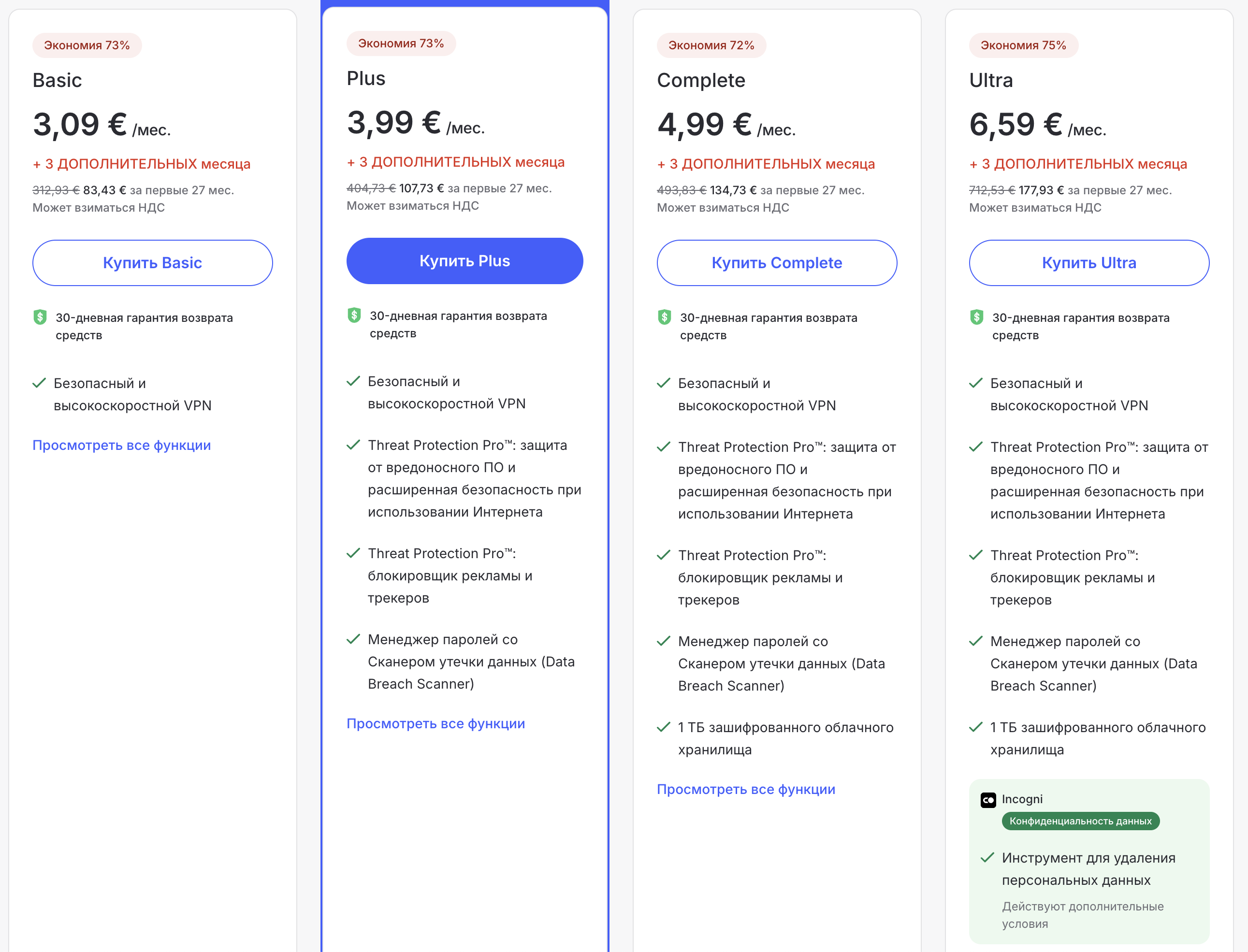Viewport: 1248px width, 952px height.
Task: Click + 3 ДОПОЛНИТЕЛЬНЫХ месяца on Basic card
Action: pyautogui.click(x=142, y=164)
